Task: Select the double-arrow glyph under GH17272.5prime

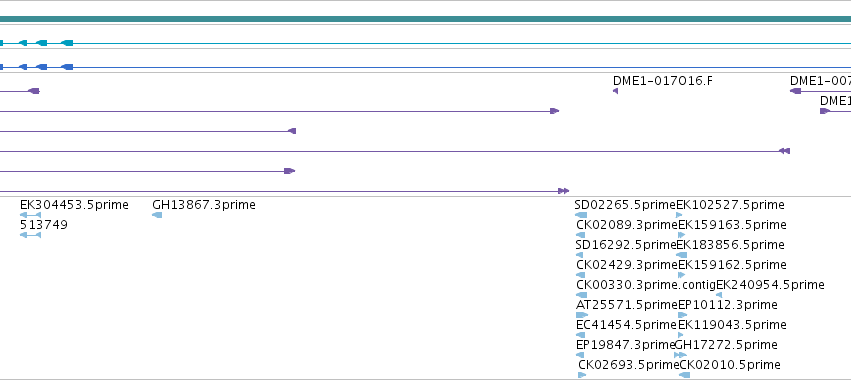Action: point(680,355)
